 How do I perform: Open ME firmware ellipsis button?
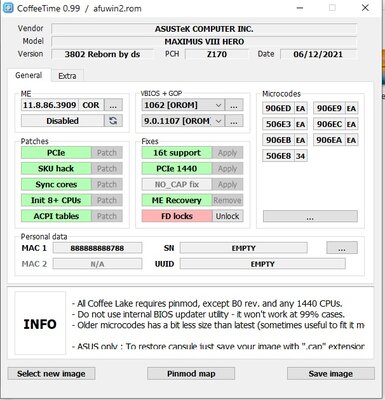click(113, 105)
